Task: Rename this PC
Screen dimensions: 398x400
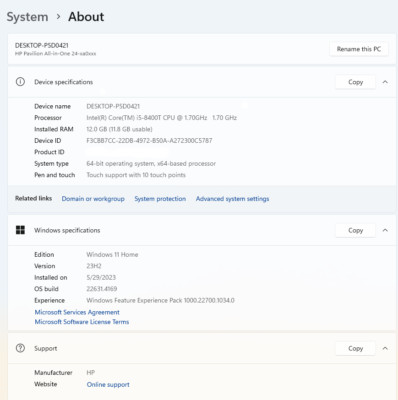Action: pos(359,49)
